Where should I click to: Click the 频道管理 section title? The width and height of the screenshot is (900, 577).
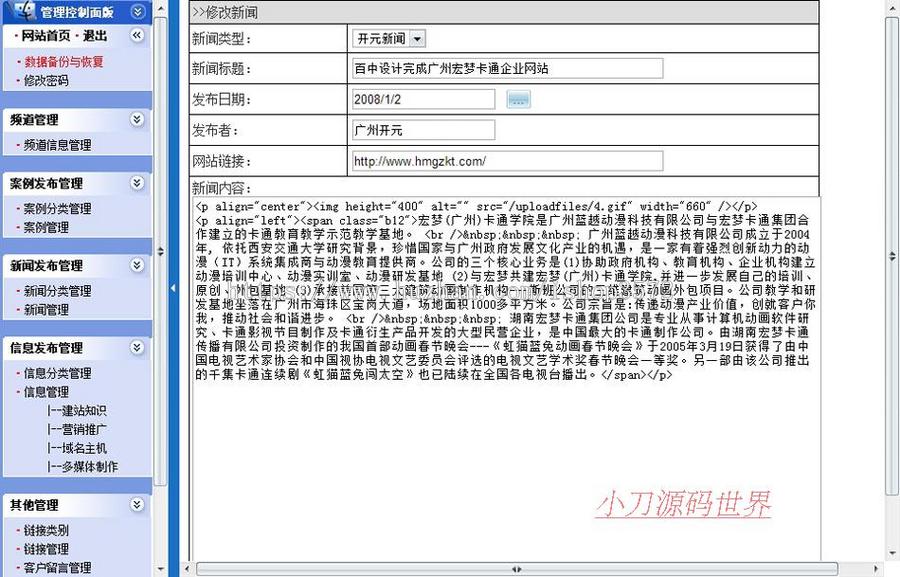34,120
